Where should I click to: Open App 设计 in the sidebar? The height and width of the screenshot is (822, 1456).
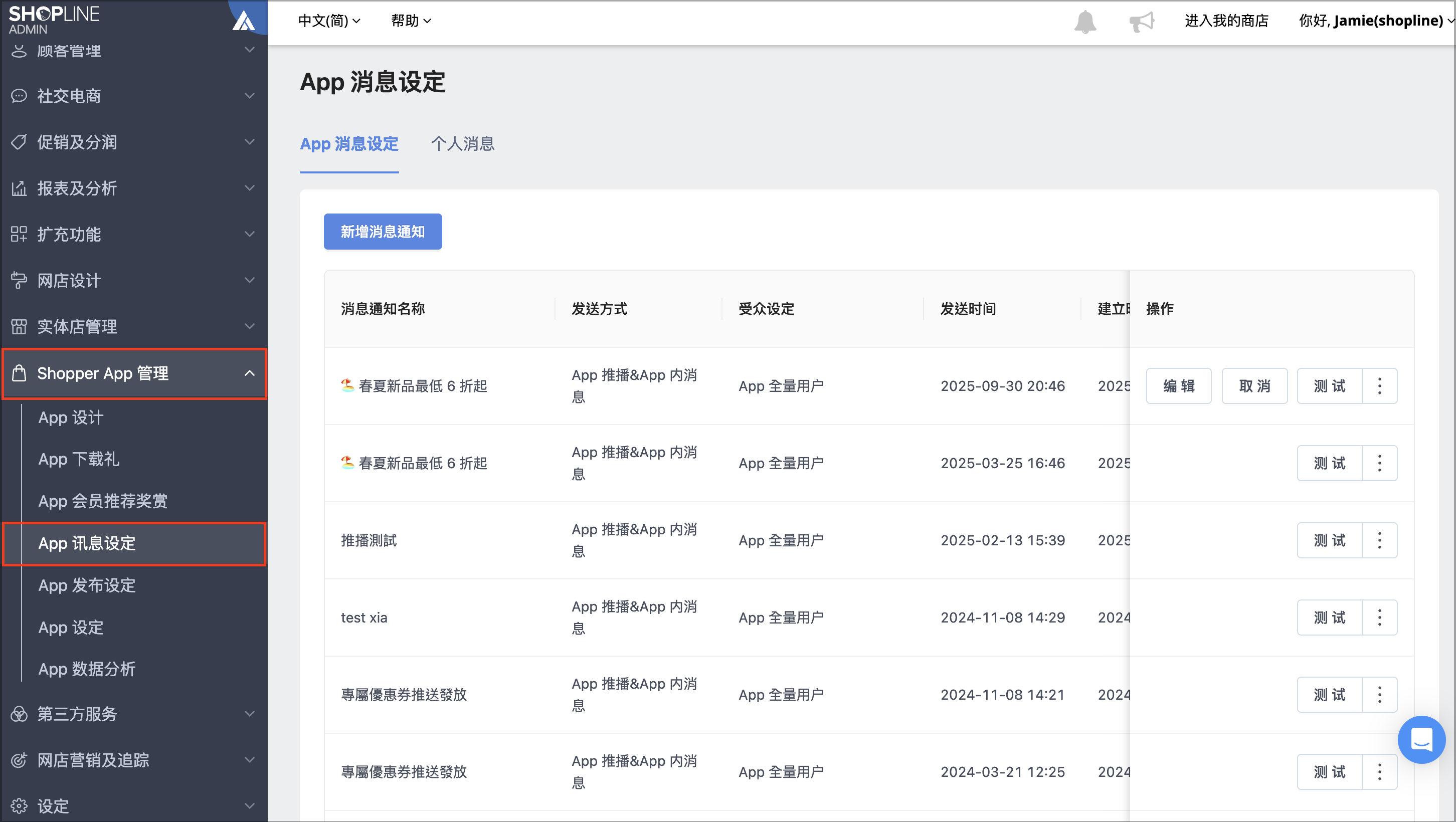[x=71, y=418]
